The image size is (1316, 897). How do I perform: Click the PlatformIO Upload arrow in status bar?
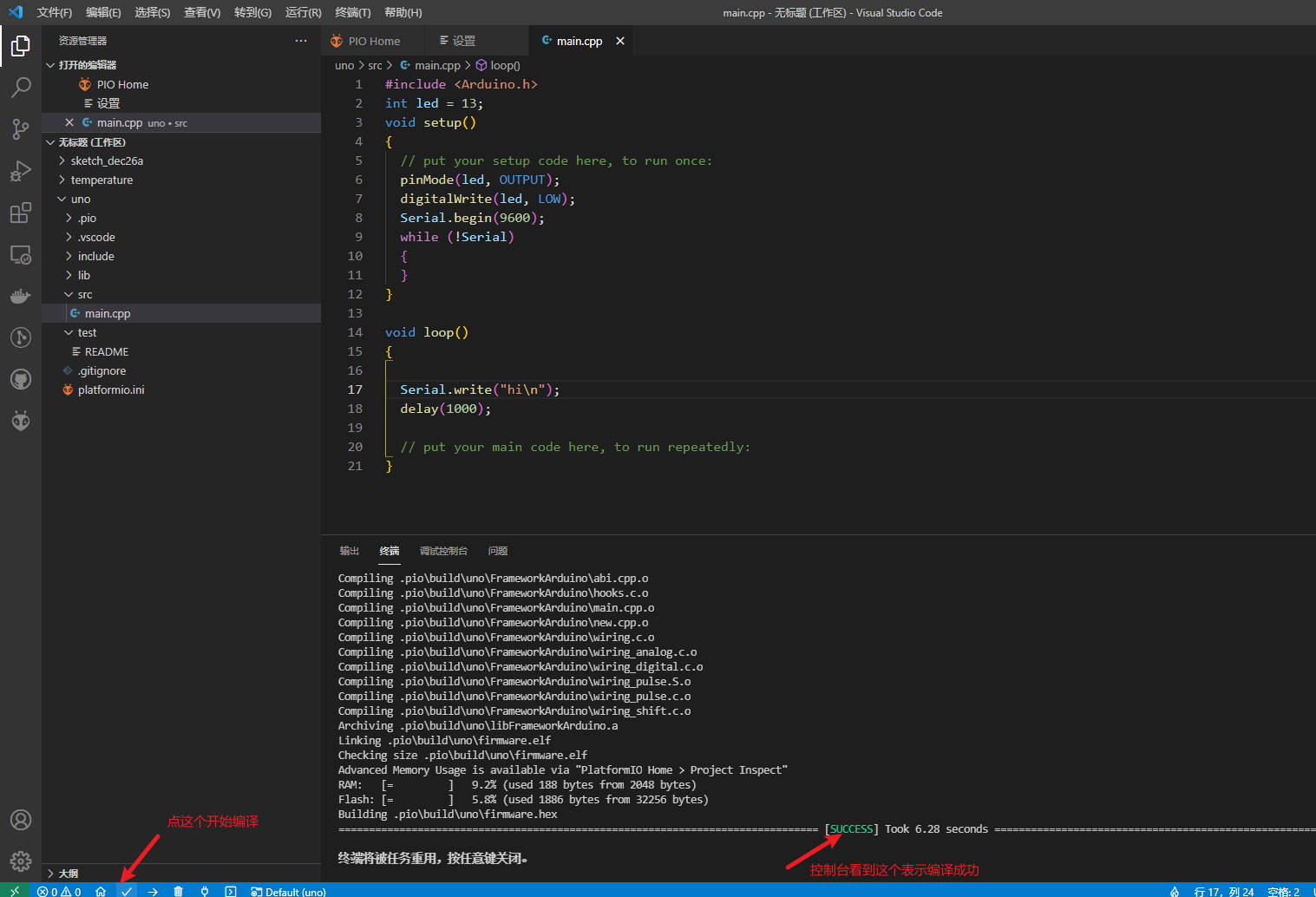[x=153, y=891]
